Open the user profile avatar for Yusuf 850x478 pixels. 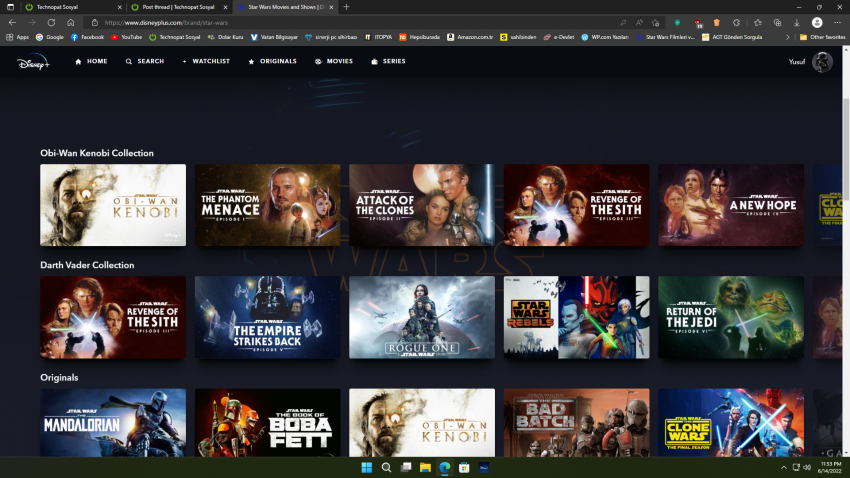pos(822,62)
